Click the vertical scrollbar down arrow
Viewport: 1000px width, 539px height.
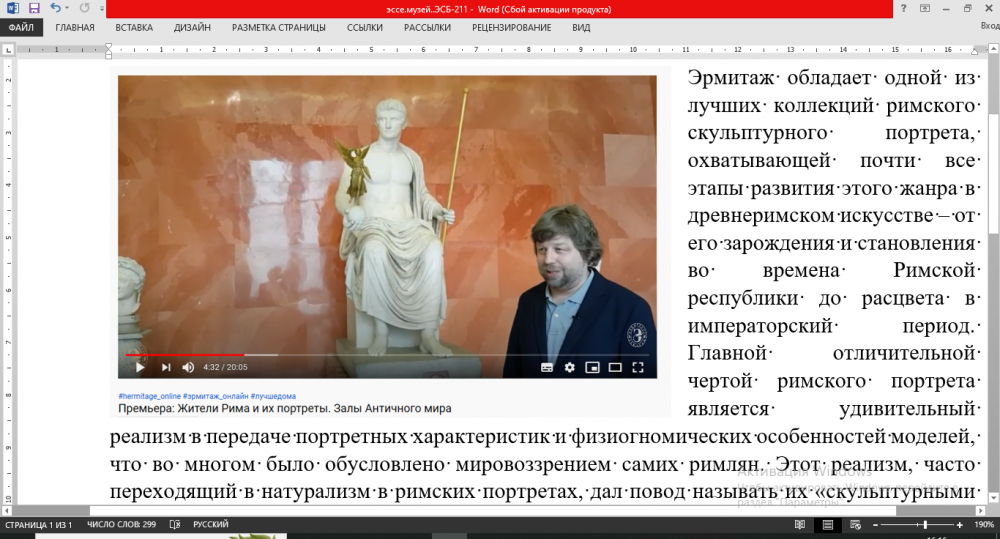click(994, 498)
